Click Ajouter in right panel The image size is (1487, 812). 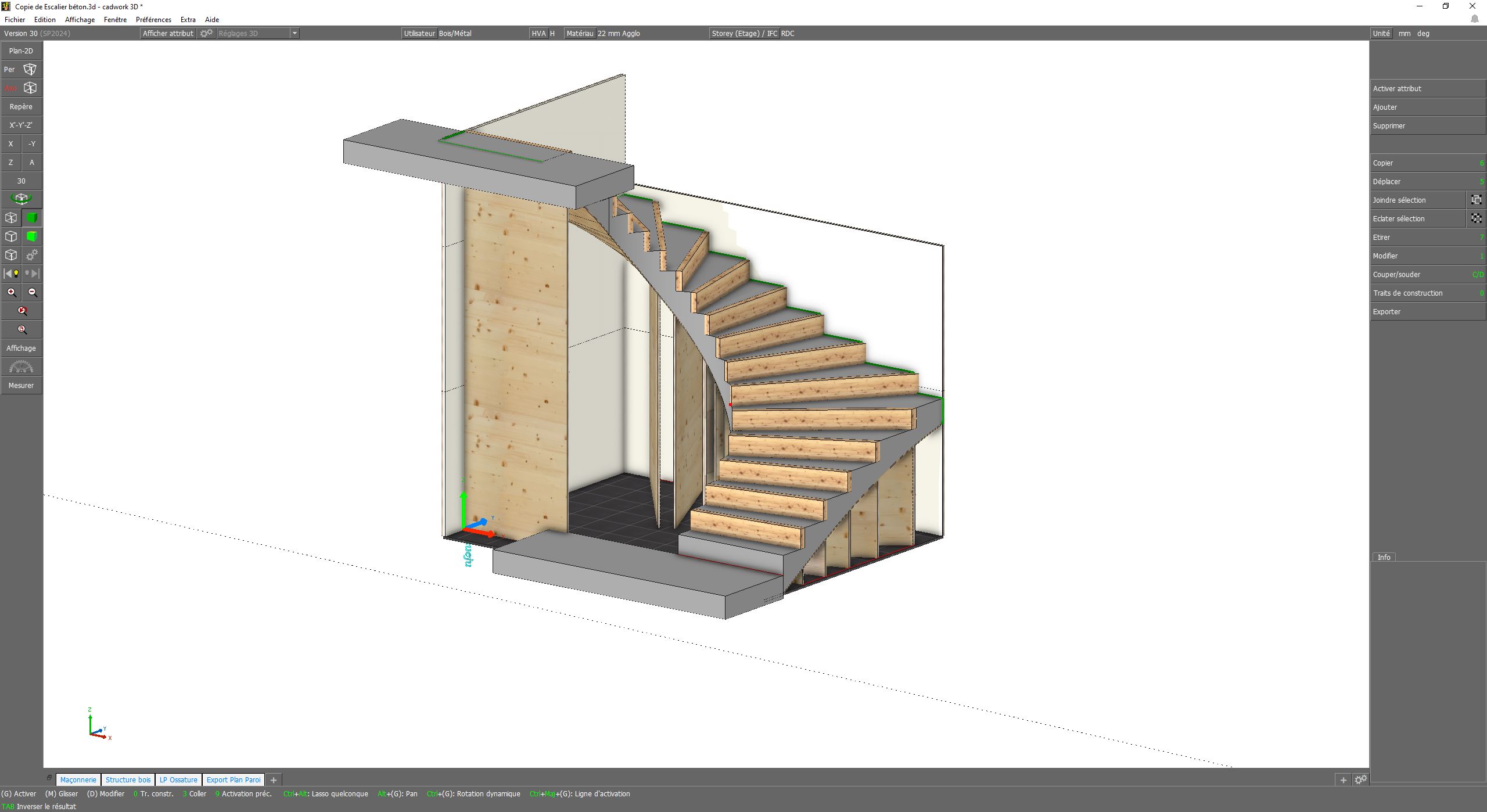1428,107
